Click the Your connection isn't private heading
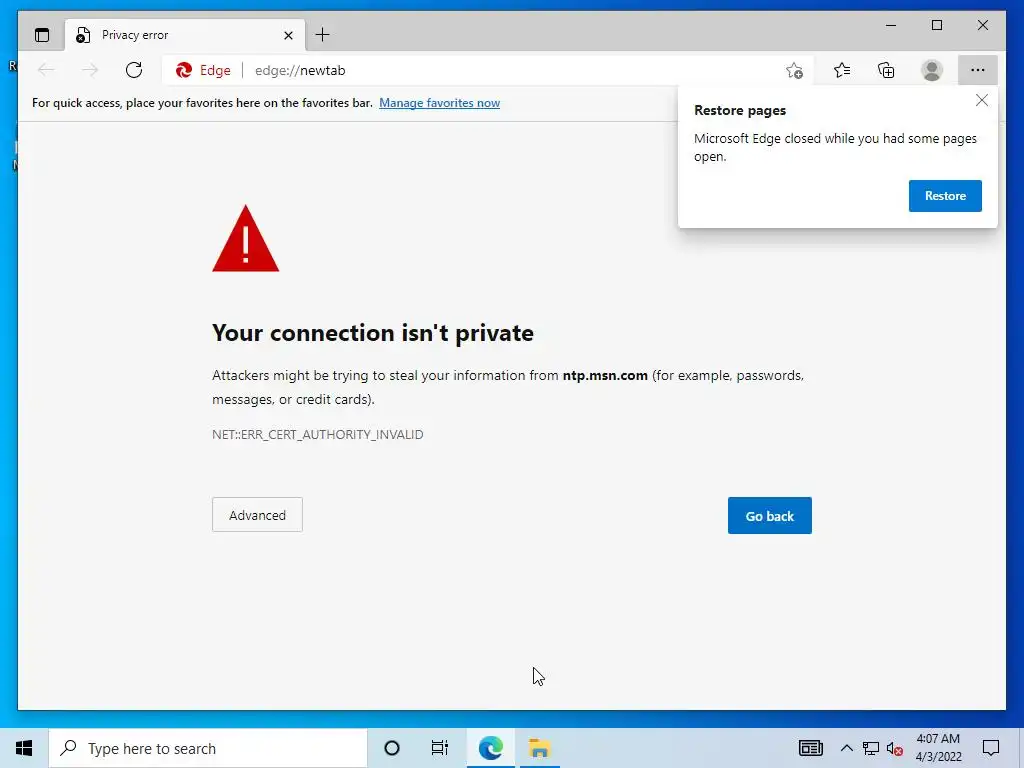Viewport: 1024px width, 768px height. pos(373,333)
